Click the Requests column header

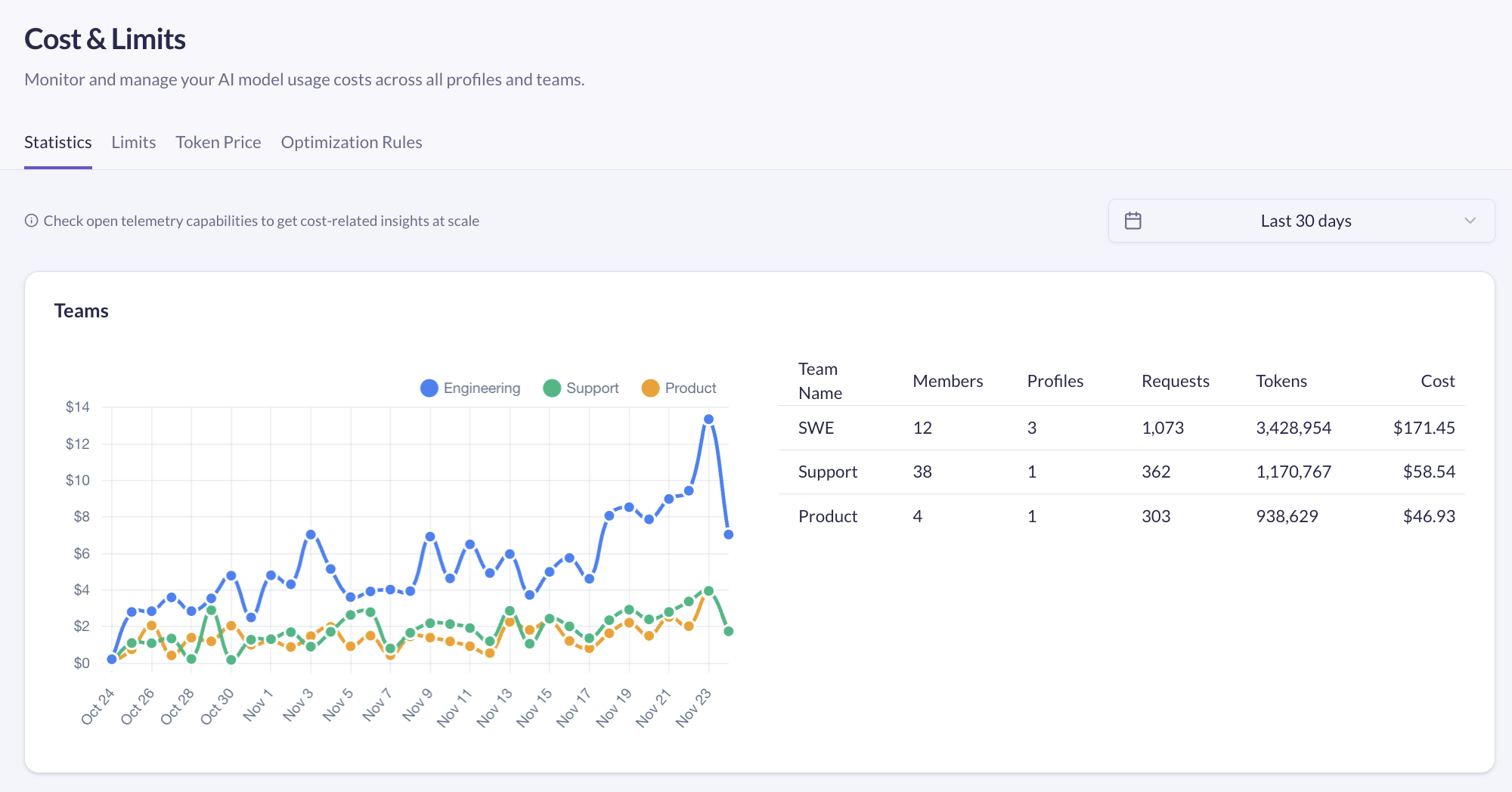coord(1175,381)
